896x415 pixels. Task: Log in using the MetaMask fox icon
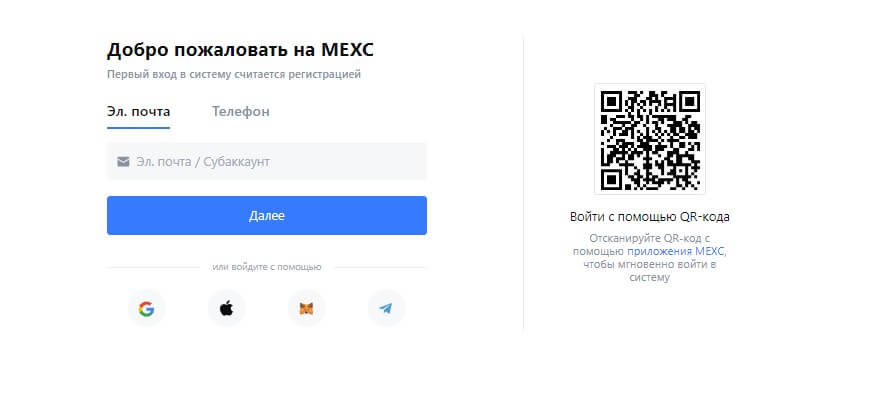coord(306,309)
